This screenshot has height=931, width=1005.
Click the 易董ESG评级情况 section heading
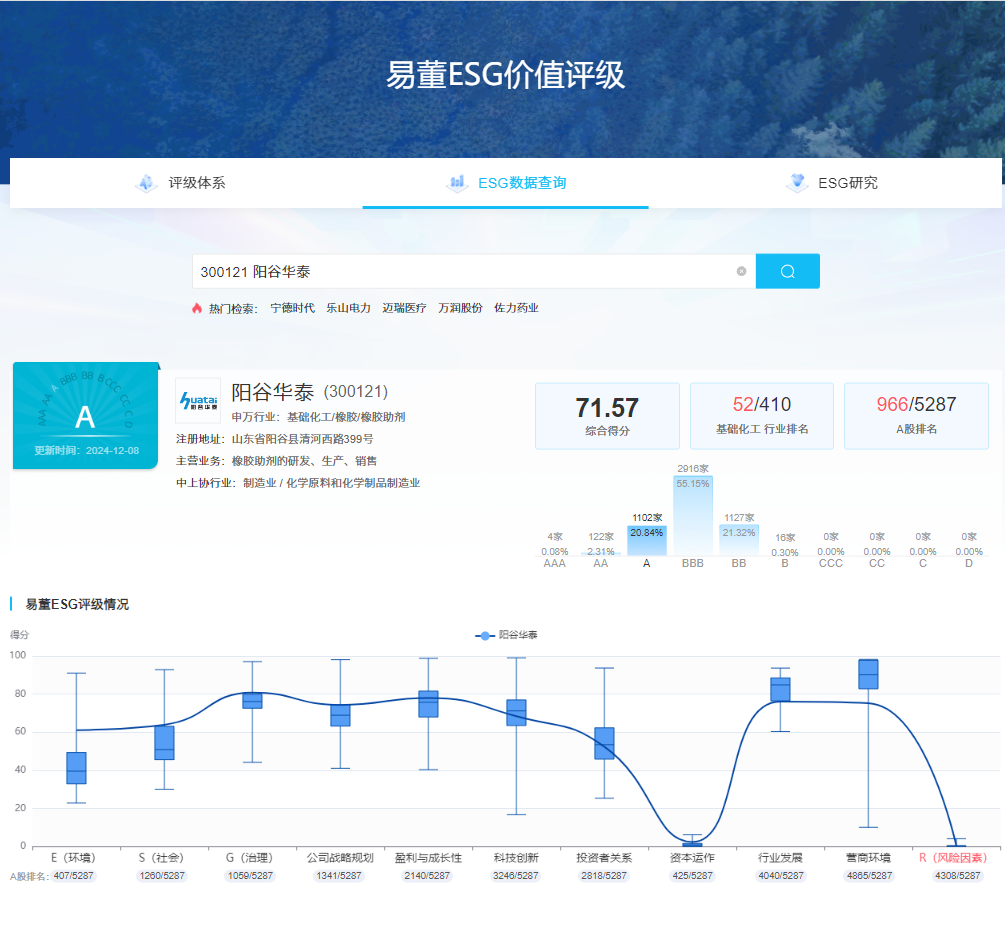click(x=77, y=604)
